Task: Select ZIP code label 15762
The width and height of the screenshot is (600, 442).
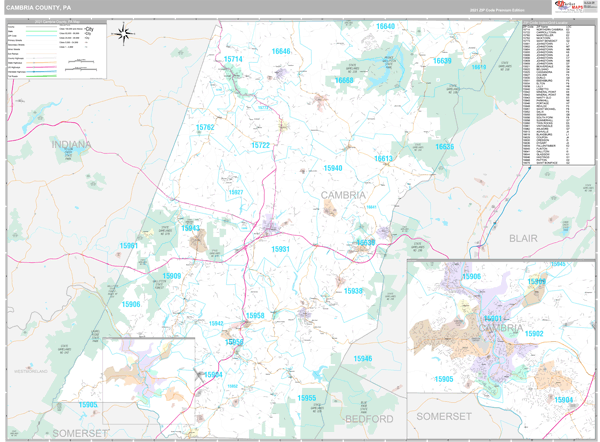Action: tap(205, 127)
